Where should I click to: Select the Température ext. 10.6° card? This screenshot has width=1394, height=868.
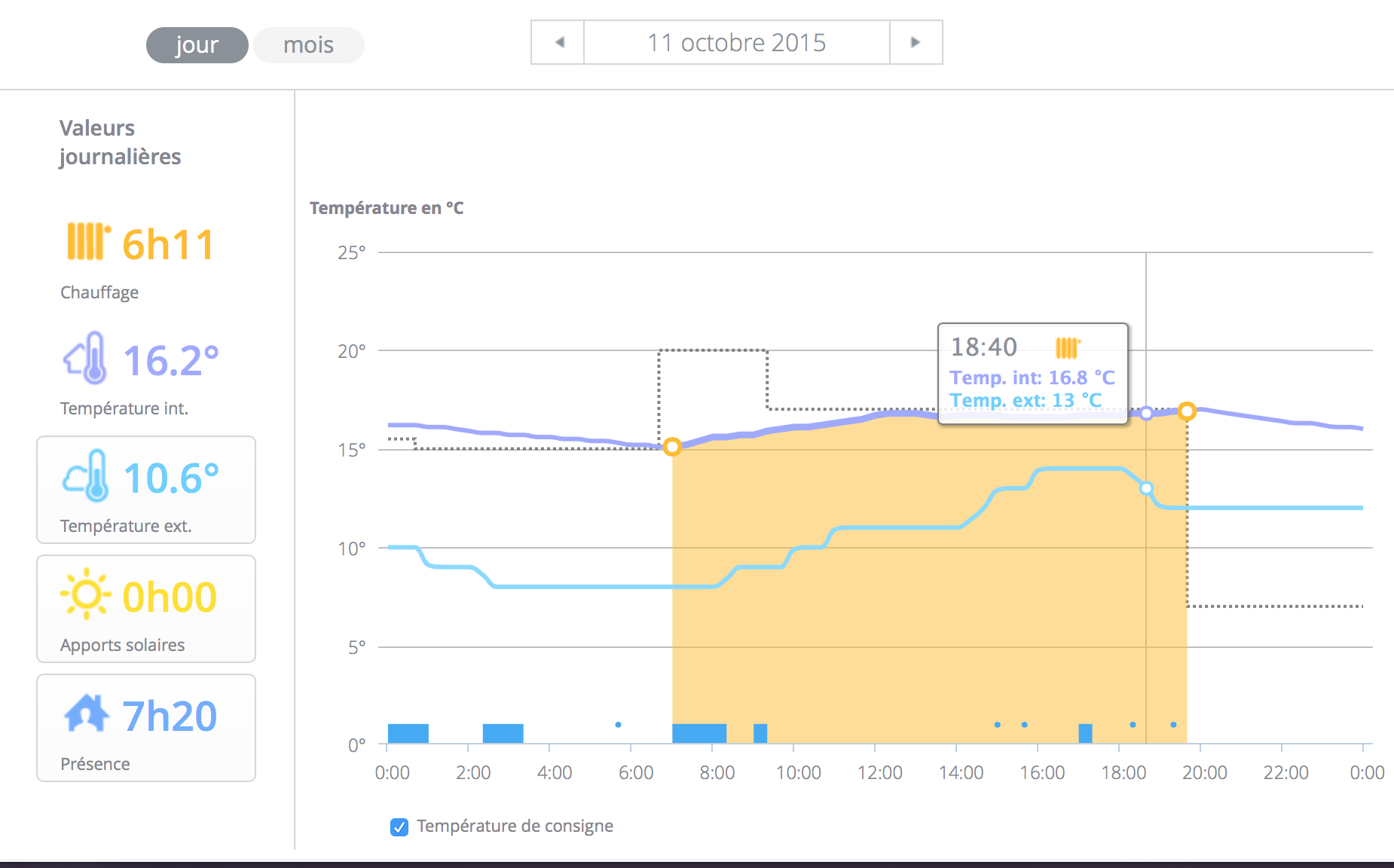[146, 490]
